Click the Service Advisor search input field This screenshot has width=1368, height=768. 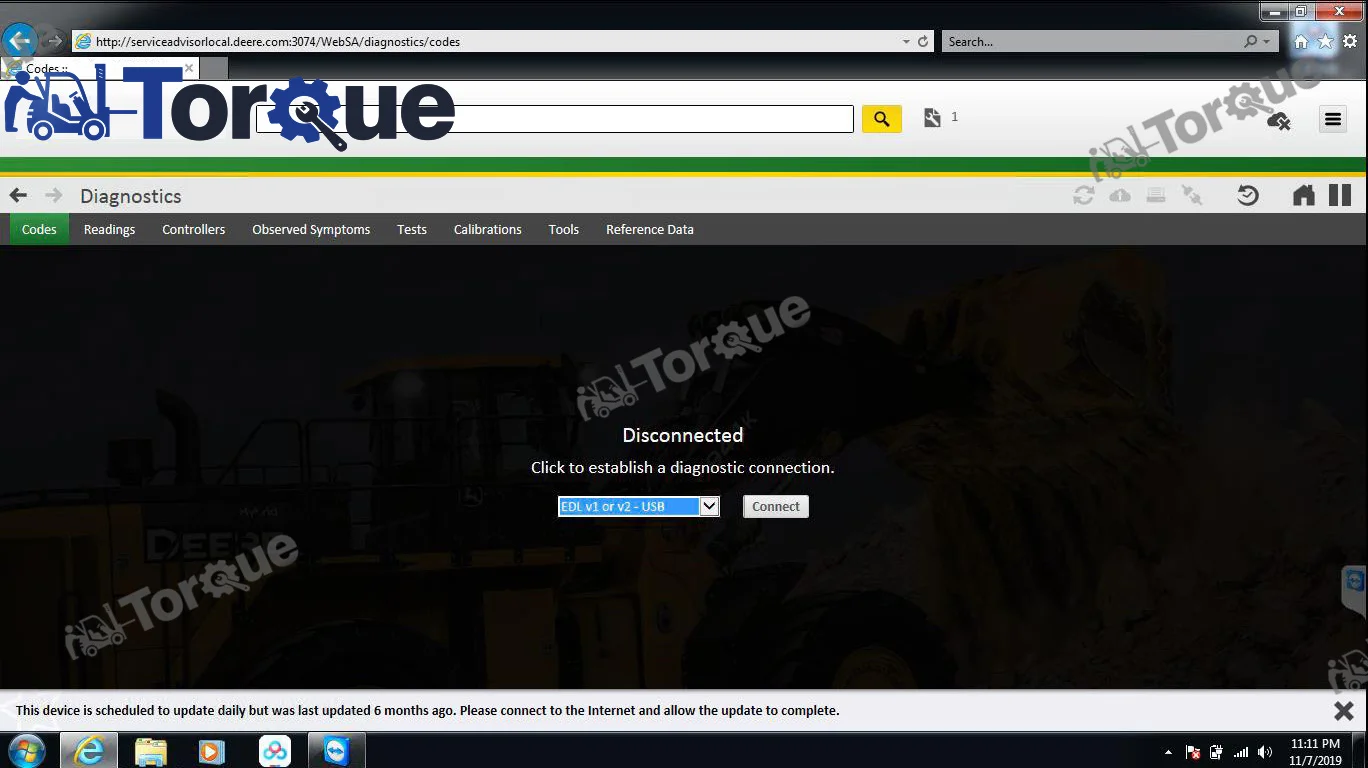pos(555,119)
